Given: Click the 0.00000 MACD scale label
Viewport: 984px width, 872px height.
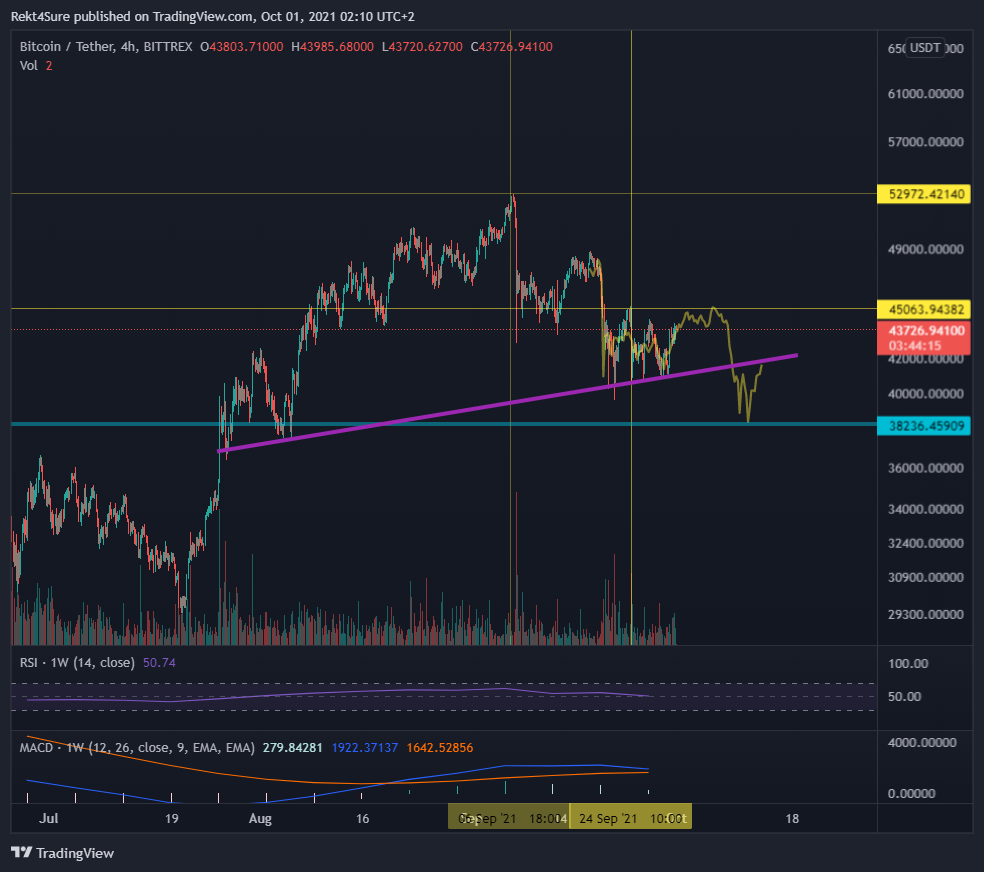Looking at the screenshot, I should click(x=911, y=794).
